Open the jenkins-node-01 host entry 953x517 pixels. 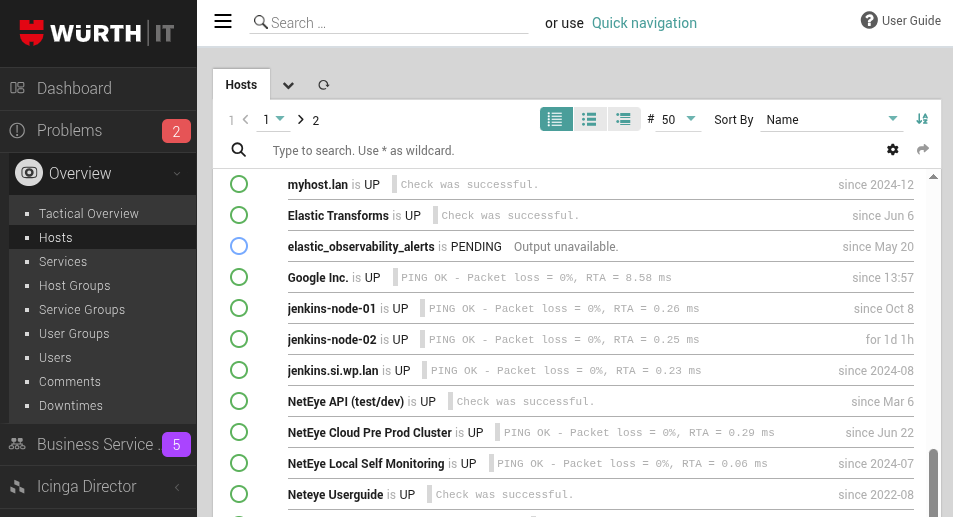pos(332,309)
